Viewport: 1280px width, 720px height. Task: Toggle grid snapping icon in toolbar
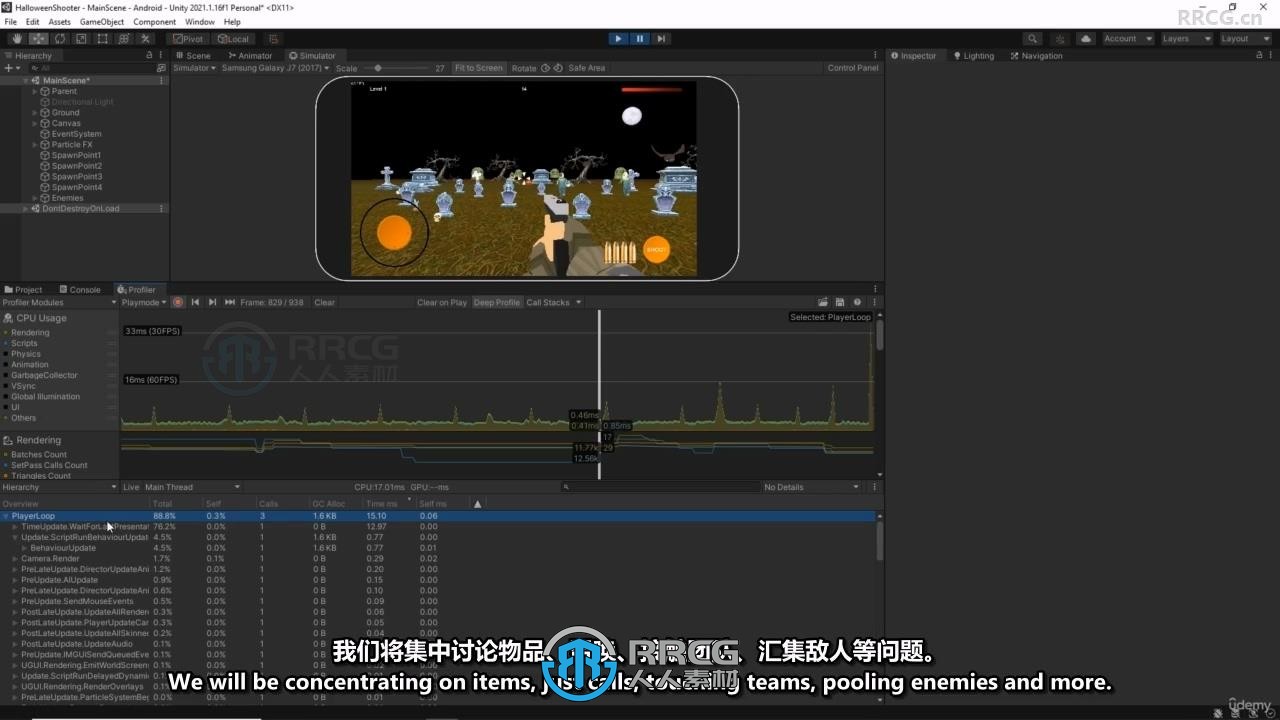tap(274, 39)
